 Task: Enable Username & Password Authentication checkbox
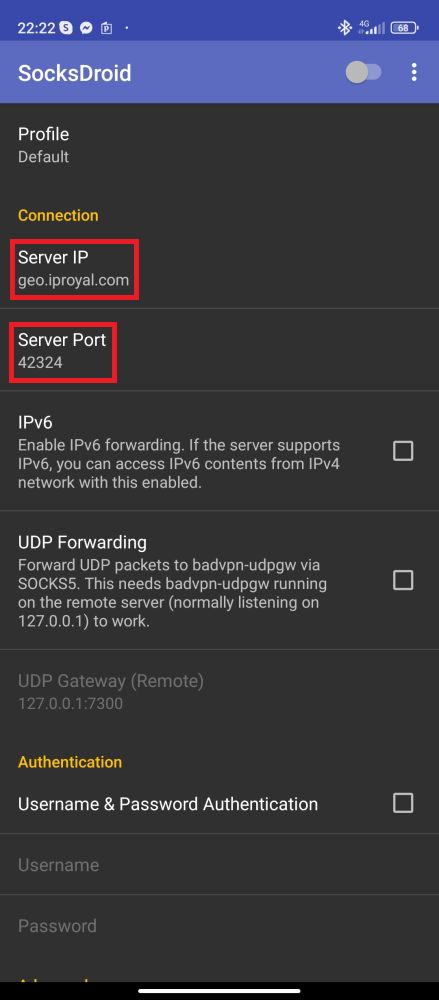point(403,802)
